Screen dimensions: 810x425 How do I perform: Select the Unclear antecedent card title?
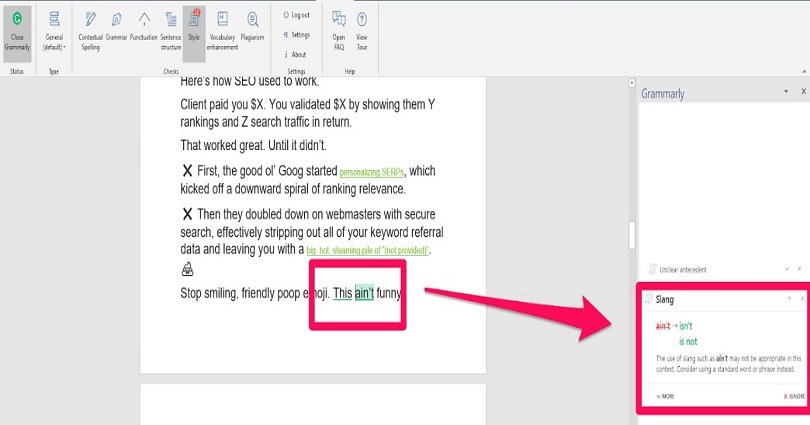click(x=682, y=270)
